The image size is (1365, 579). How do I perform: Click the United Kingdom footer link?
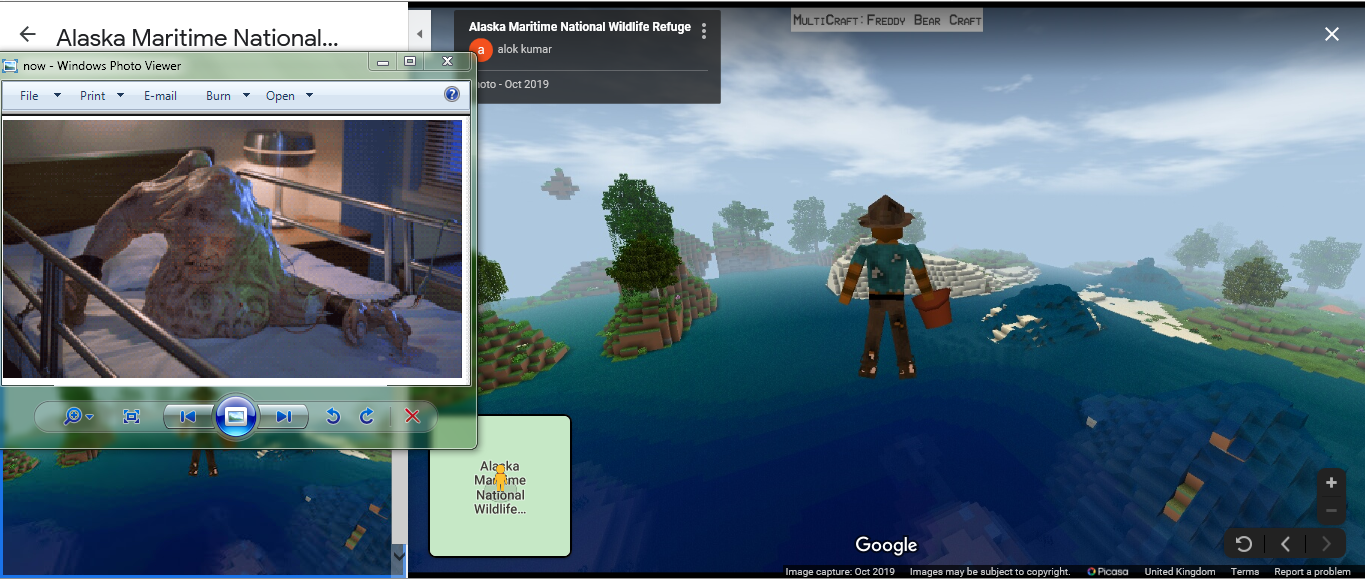coord(1180,572)
